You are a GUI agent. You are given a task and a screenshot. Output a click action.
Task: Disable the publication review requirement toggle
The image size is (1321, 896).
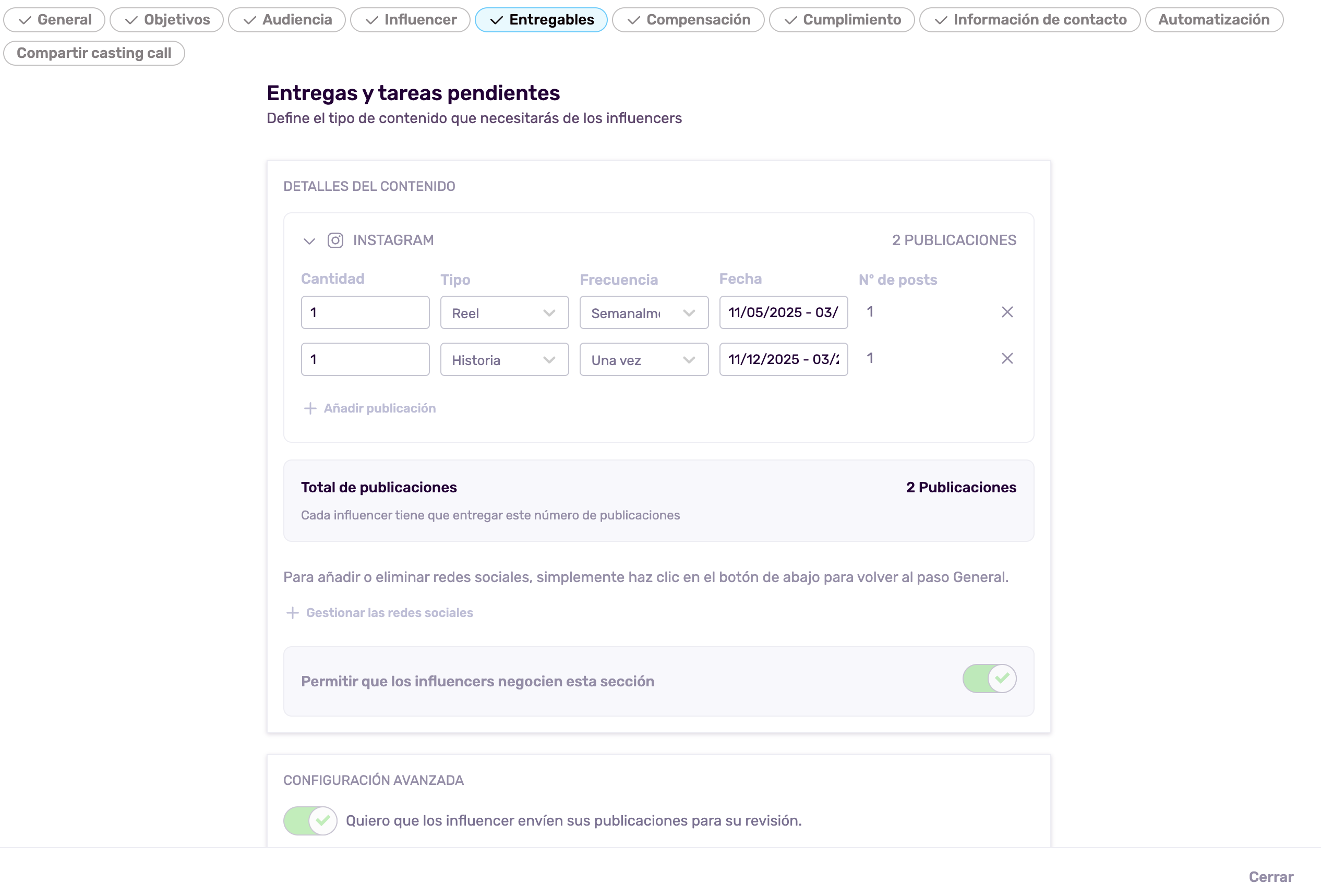tap(310, 820)
